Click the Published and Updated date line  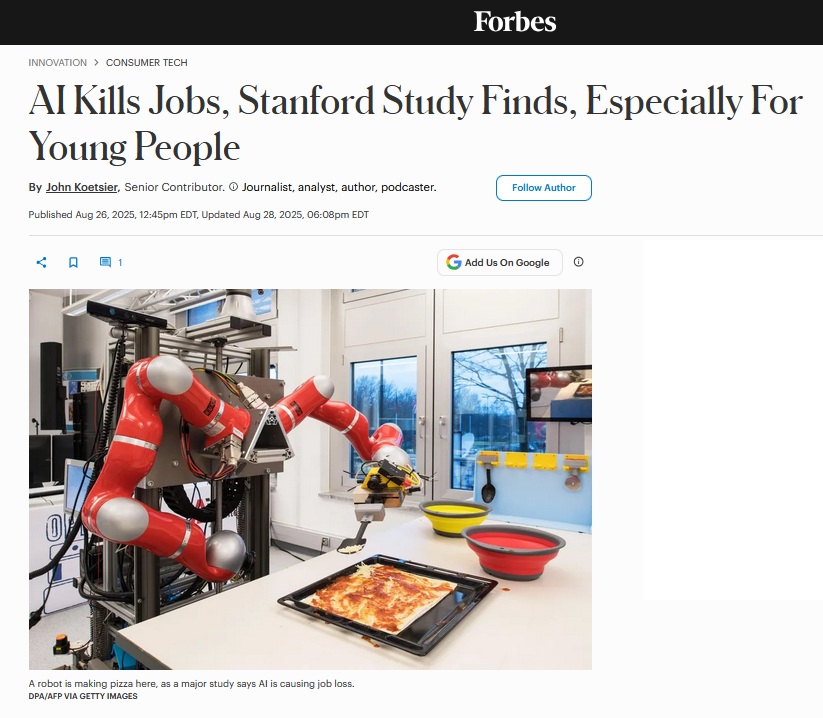point(198,215)
